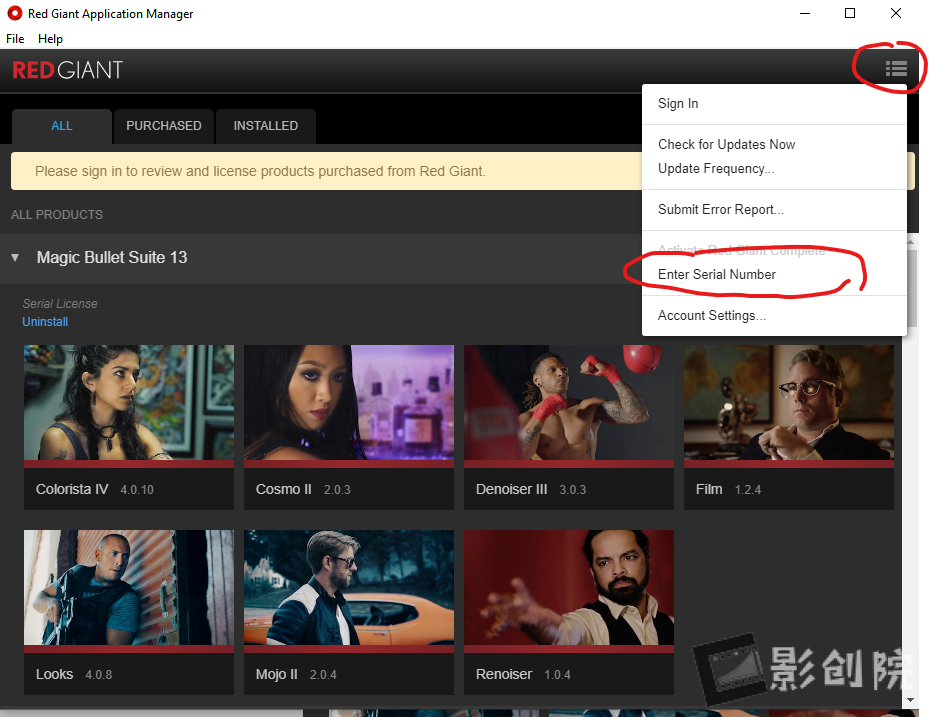Open the File menu

(x=15, y=38)
